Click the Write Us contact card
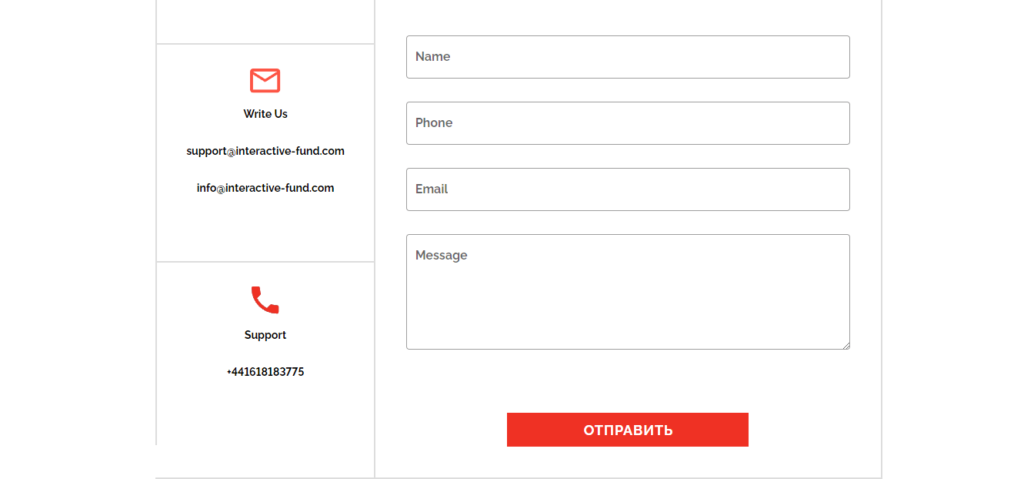 (x=265, y=153)
